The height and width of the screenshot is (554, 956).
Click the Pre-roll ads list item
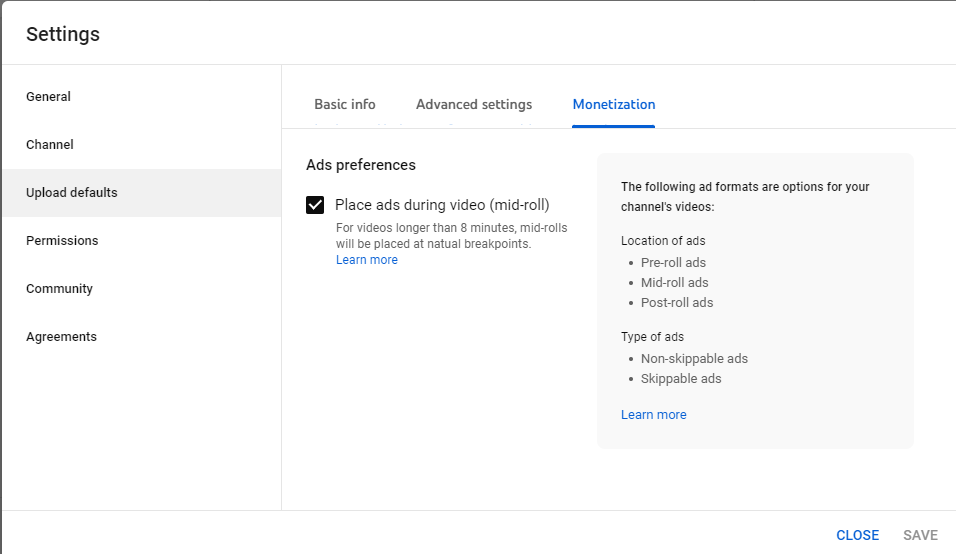point(673,263)
